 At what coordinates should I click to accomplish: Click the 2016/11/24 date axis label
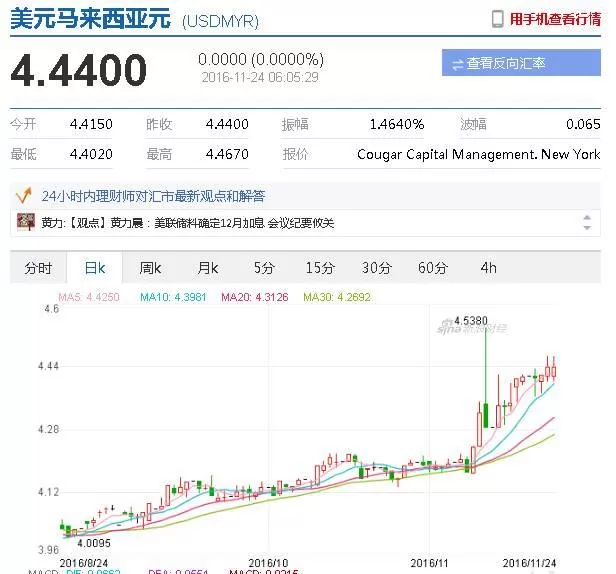pos(529,563)
